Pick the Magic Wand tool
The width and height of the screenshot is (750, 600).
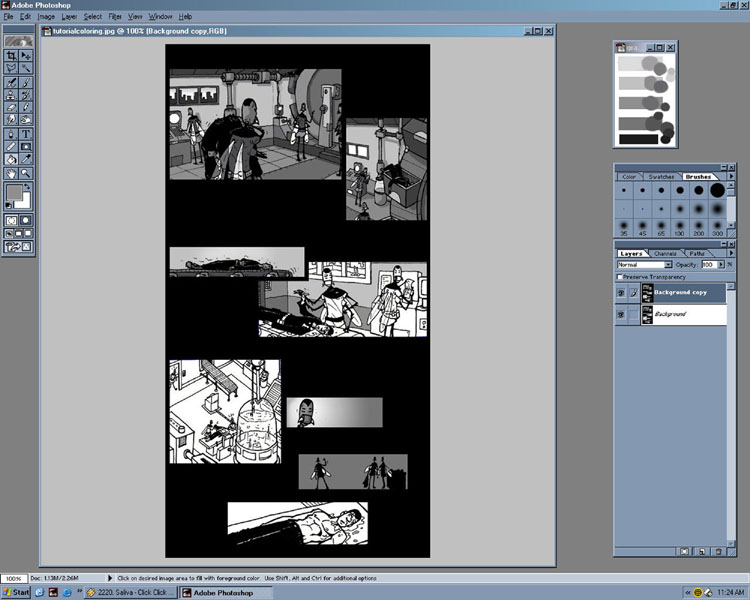click(26, 68)
